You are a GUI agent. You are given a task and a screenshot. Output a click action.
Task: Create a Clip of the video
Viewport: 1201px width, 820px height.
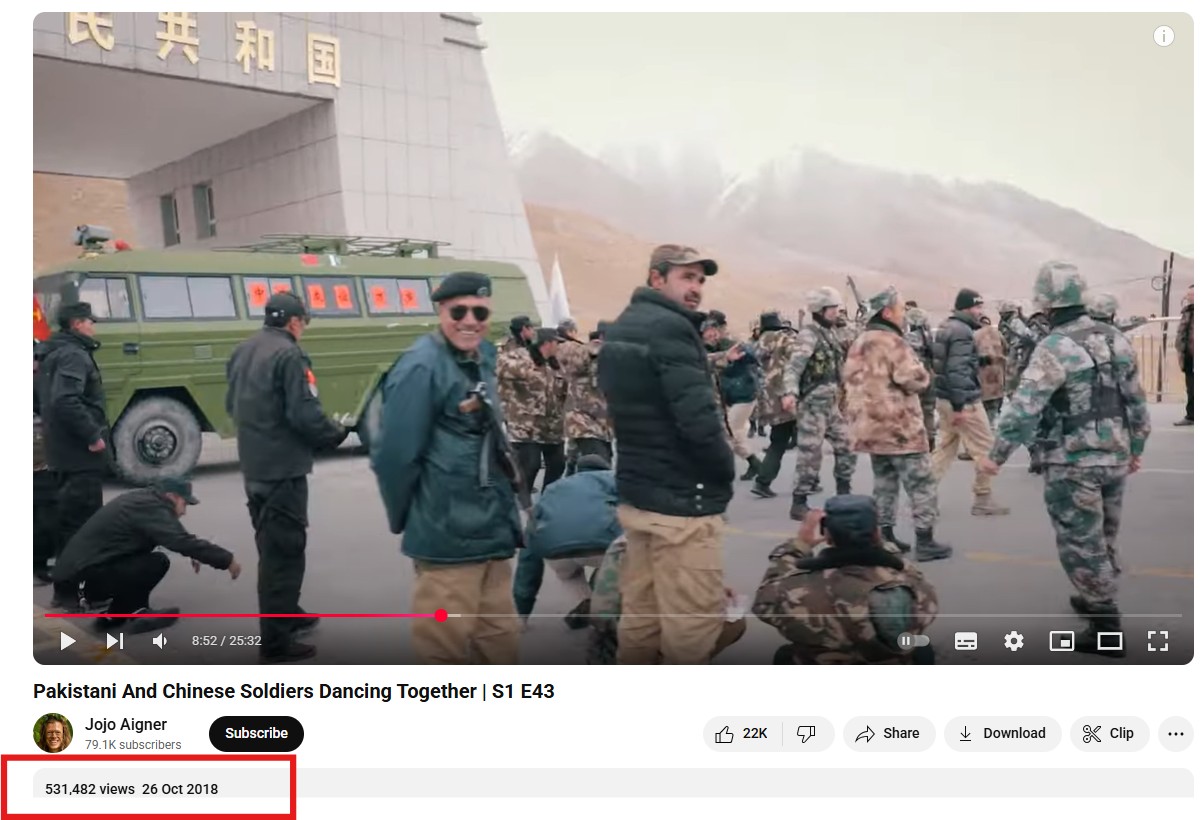(1110, 734)
